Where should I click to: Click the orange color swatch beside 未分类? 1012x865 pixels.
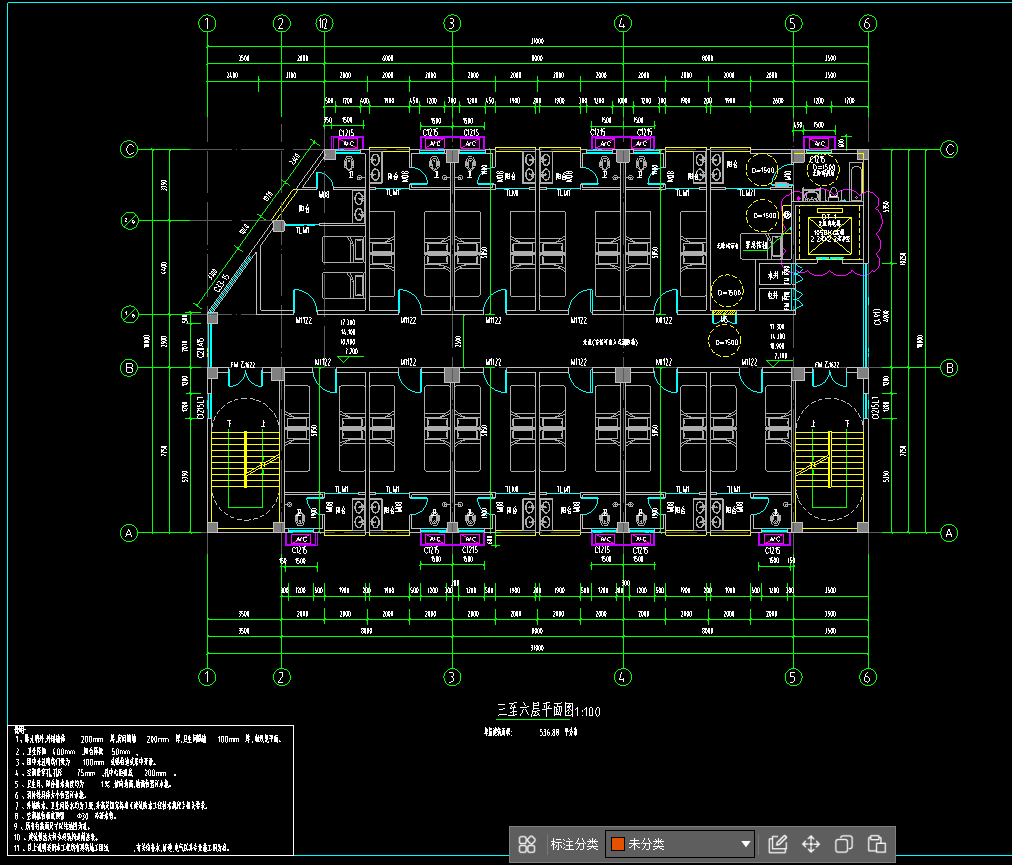617,844
